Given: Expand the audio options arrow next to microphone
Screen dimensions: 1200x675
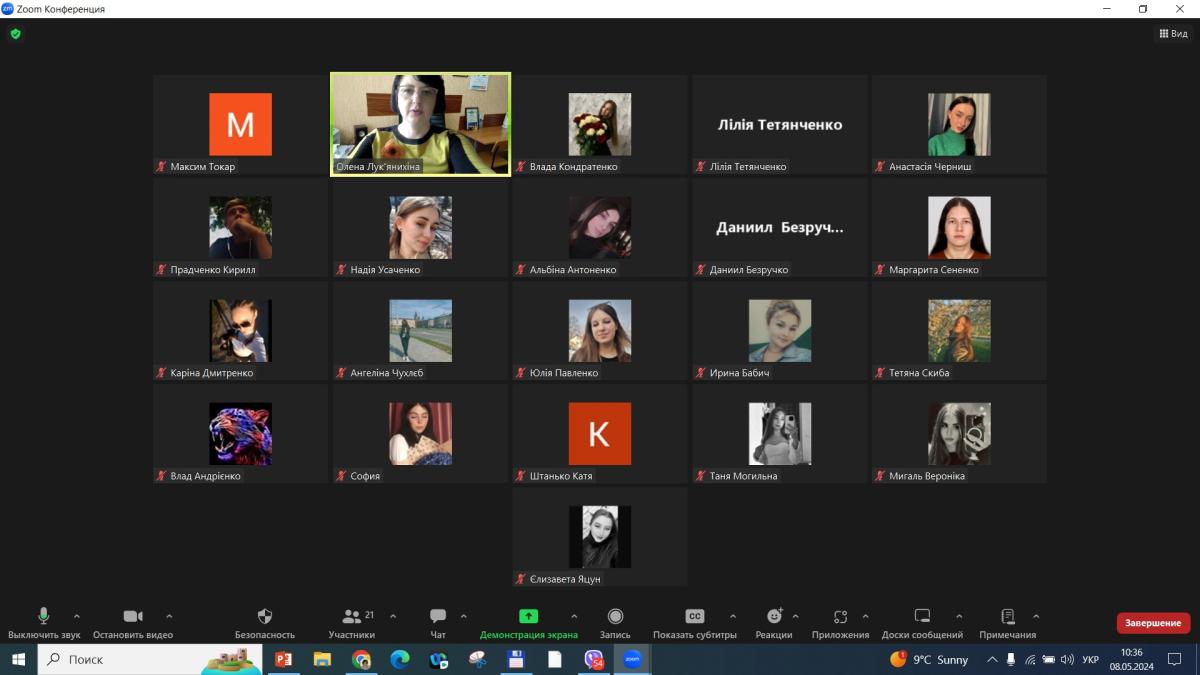Looking at the screenshot, I should (x=77, y=616).
